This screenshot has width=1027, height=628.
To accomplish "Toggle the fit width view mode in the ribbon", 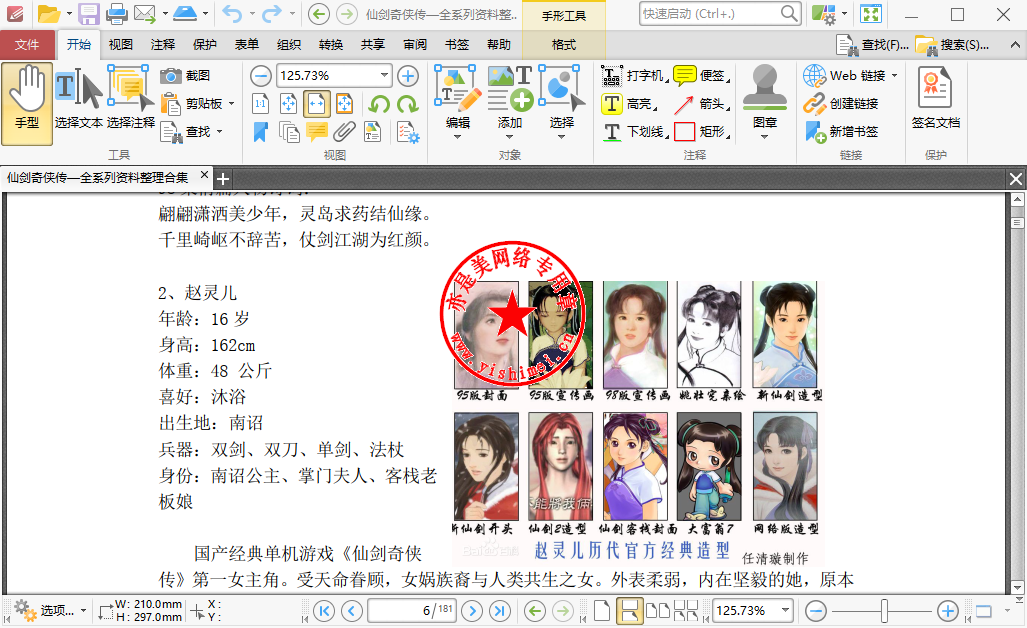I will [x=316, y=103].
